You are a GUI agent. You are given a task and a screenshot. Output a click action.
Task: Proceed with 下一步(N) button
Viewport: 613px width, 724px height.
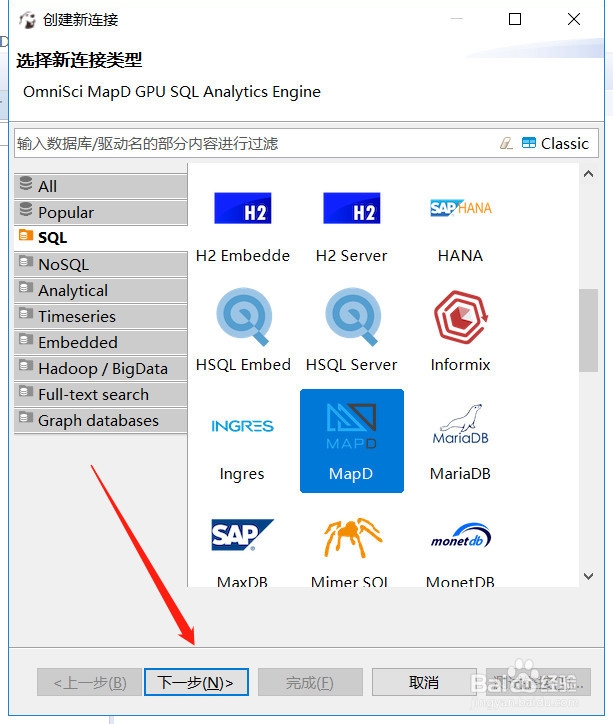coord(196,682)
